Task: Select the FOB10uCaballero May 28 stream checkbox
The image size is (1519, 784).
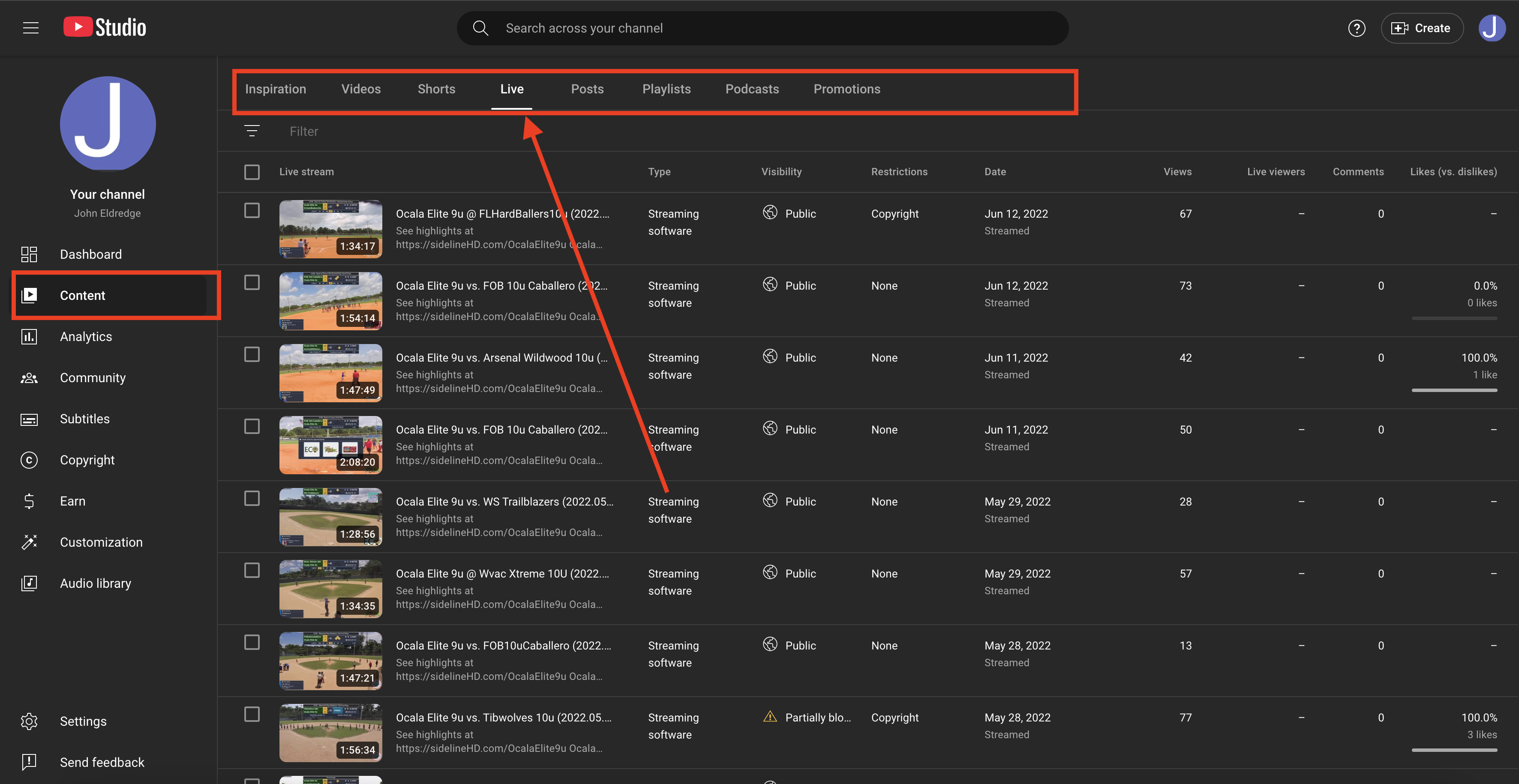Action: (252, 642)
